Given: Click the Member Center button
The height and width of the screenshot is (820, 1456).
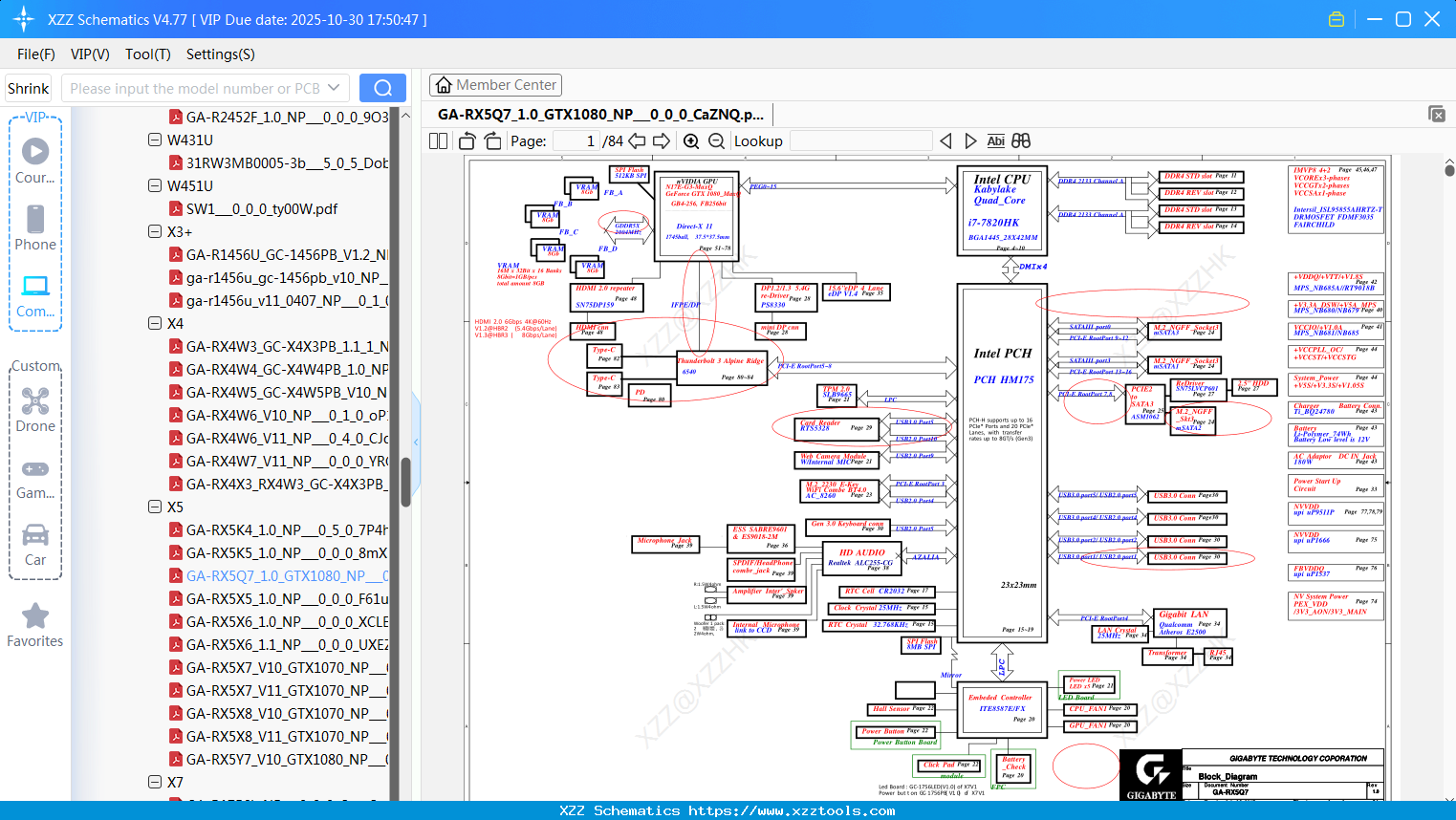Looking at the screenshot, I should point(495,85).
